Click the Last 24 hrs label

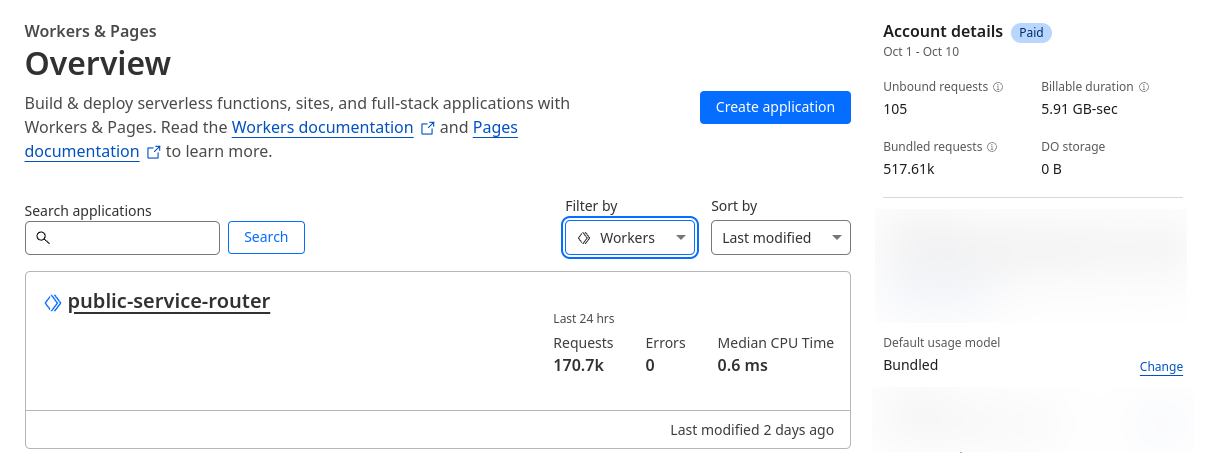point(584,319)
